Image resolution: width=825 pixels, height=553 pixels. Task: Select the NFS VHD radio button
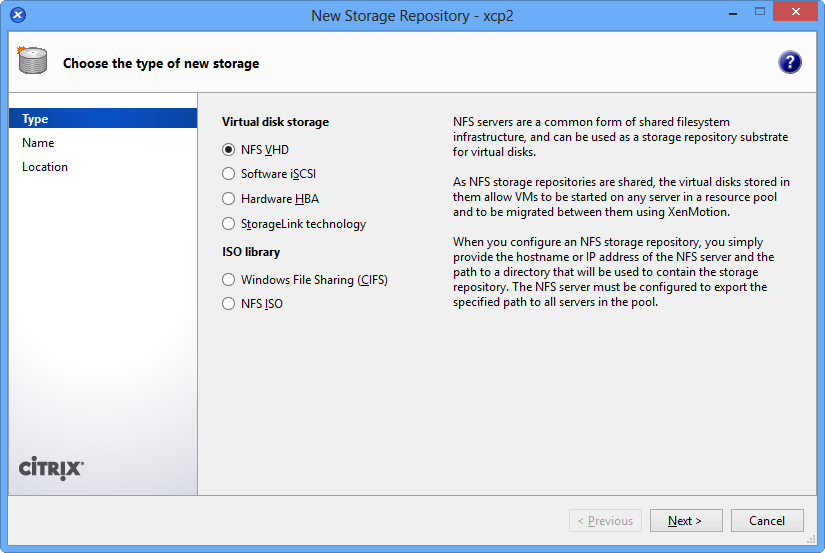click(229, 150)
